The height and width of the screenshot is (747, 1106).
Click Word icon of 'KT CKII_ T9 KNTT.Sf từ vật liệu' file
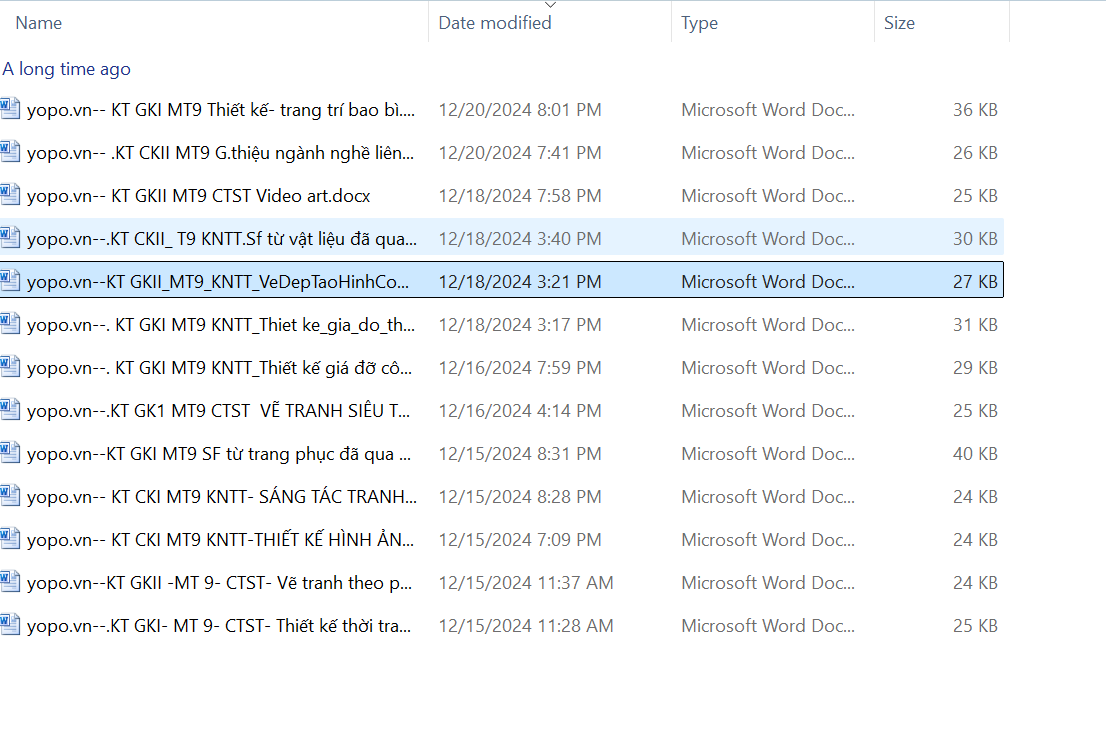[10, 238]
